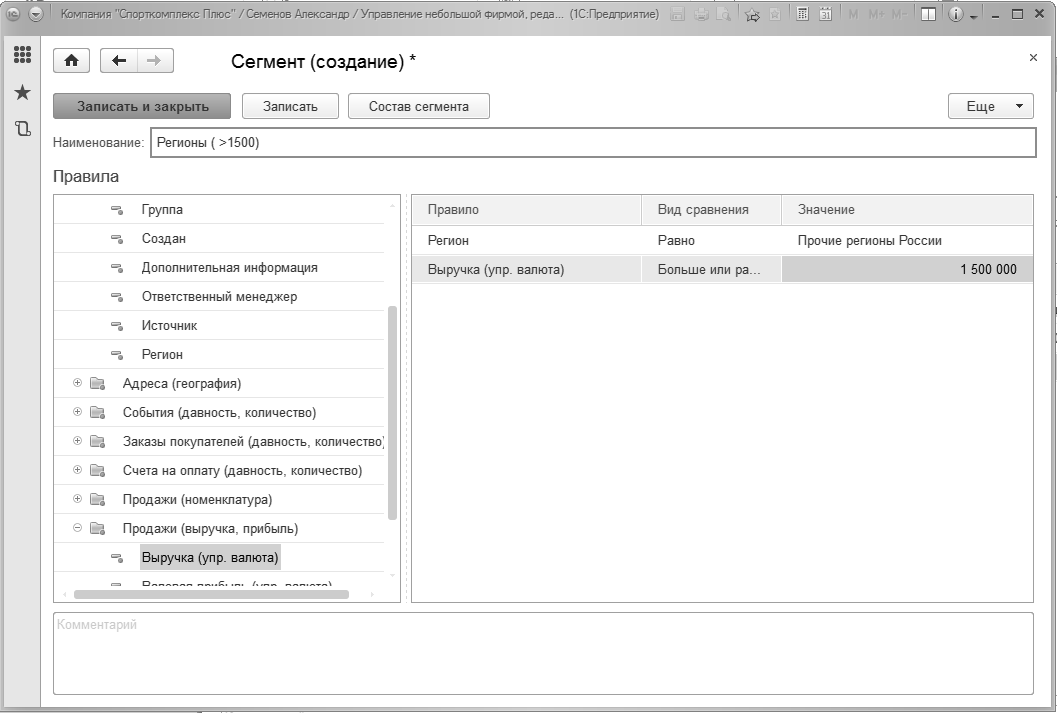
Task: Select 'Регион' in the rules tree
Action: tap(162, 354)
